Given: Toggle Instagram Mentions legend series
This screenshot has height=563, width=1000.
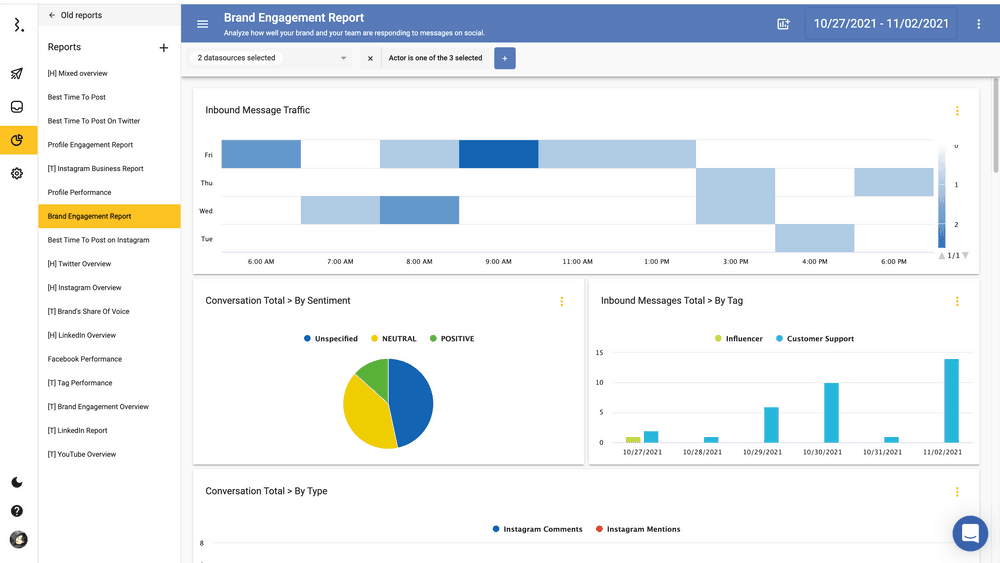Looking at the screenshot, I should click(x=637, y=529).
